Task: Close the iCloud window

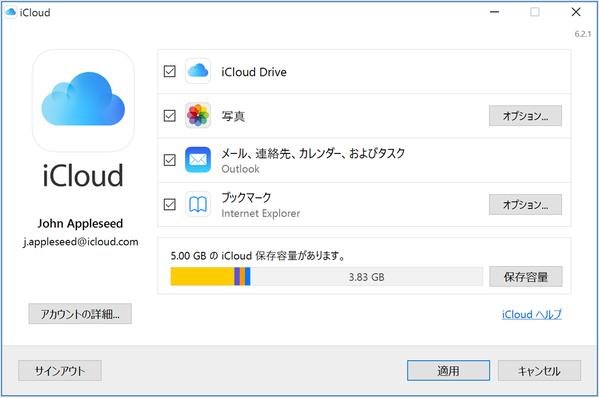Action: coord(576,12)
